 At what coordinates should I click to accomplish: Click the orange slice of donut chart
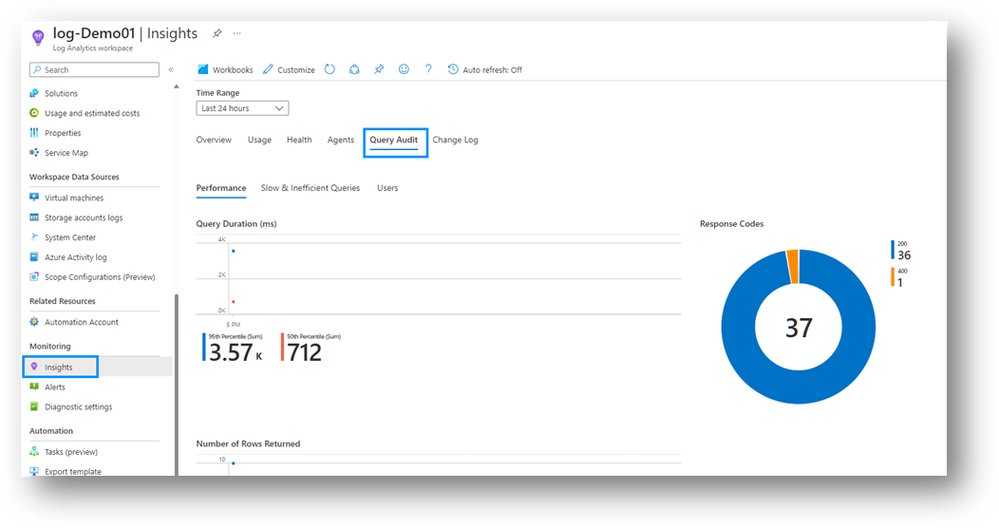click(792, 266)
